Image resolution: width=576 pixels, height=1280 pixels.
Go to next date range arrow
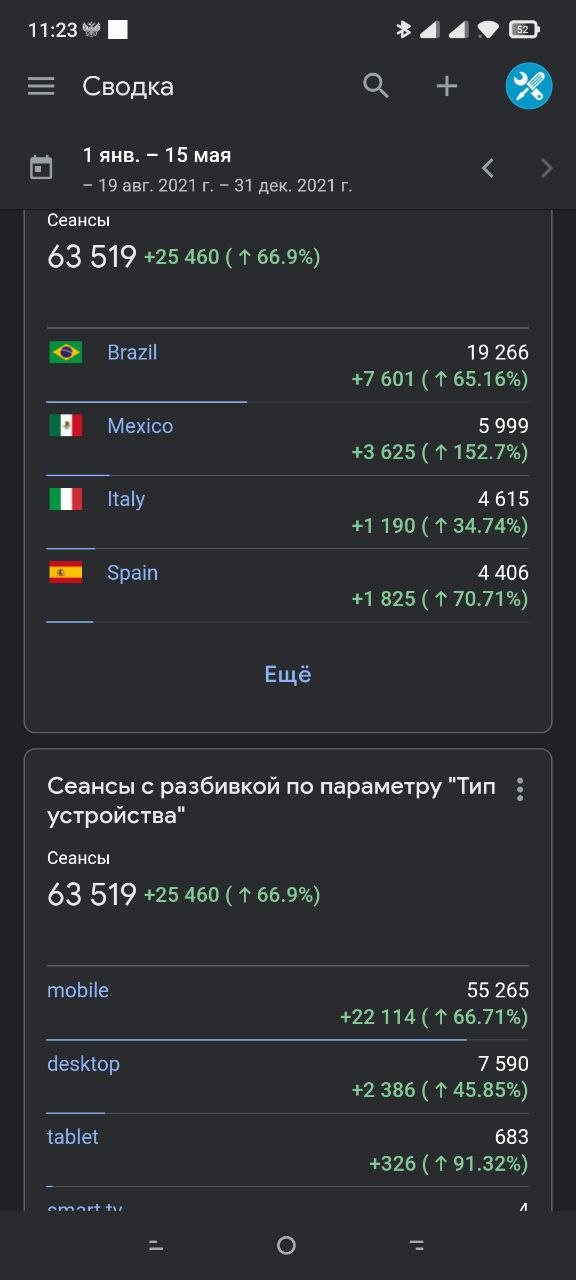tap(546, 168)
